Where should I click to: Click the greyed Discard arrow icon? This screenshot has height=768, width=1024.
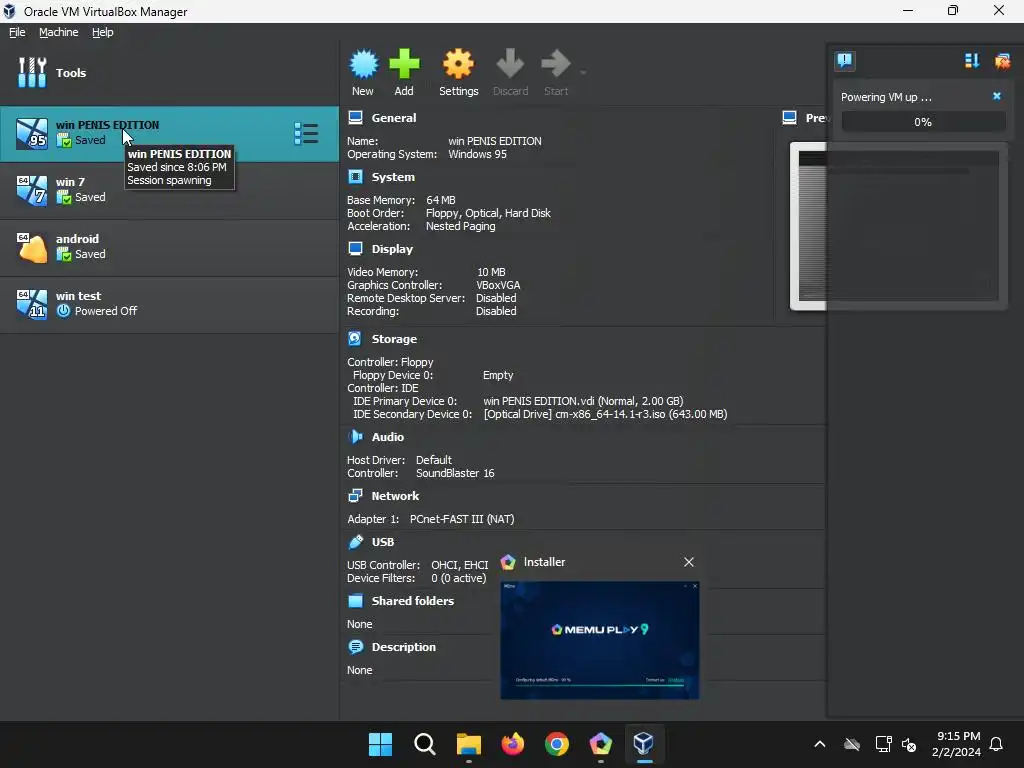510,64
